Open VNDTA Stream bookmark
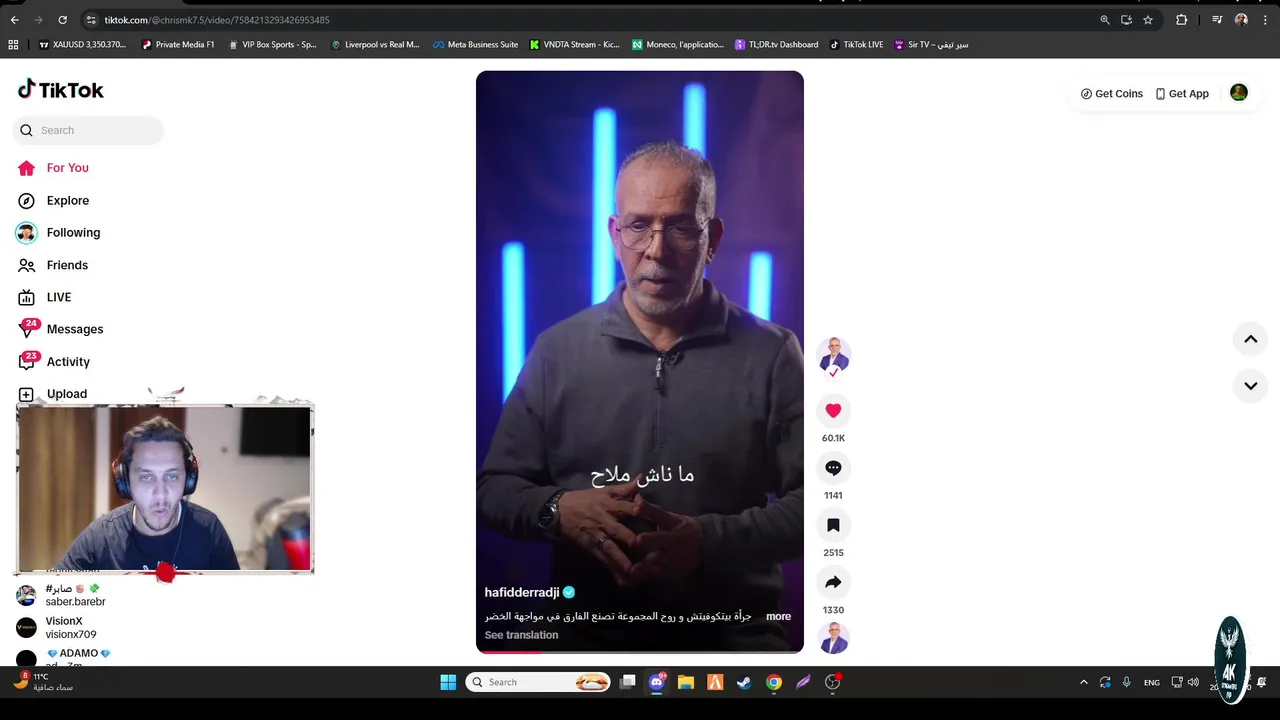The image size is (1280, 720). coord(575,44)
